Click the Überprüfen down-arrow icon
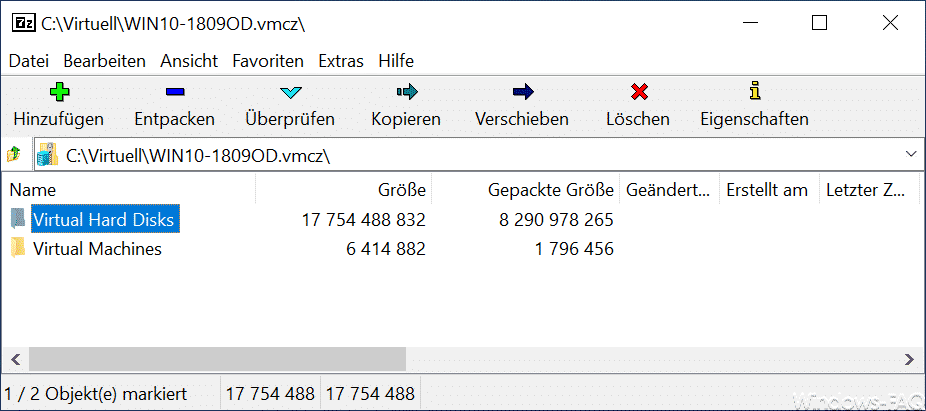This screenshot has height=411, width=926. point(291,93)
